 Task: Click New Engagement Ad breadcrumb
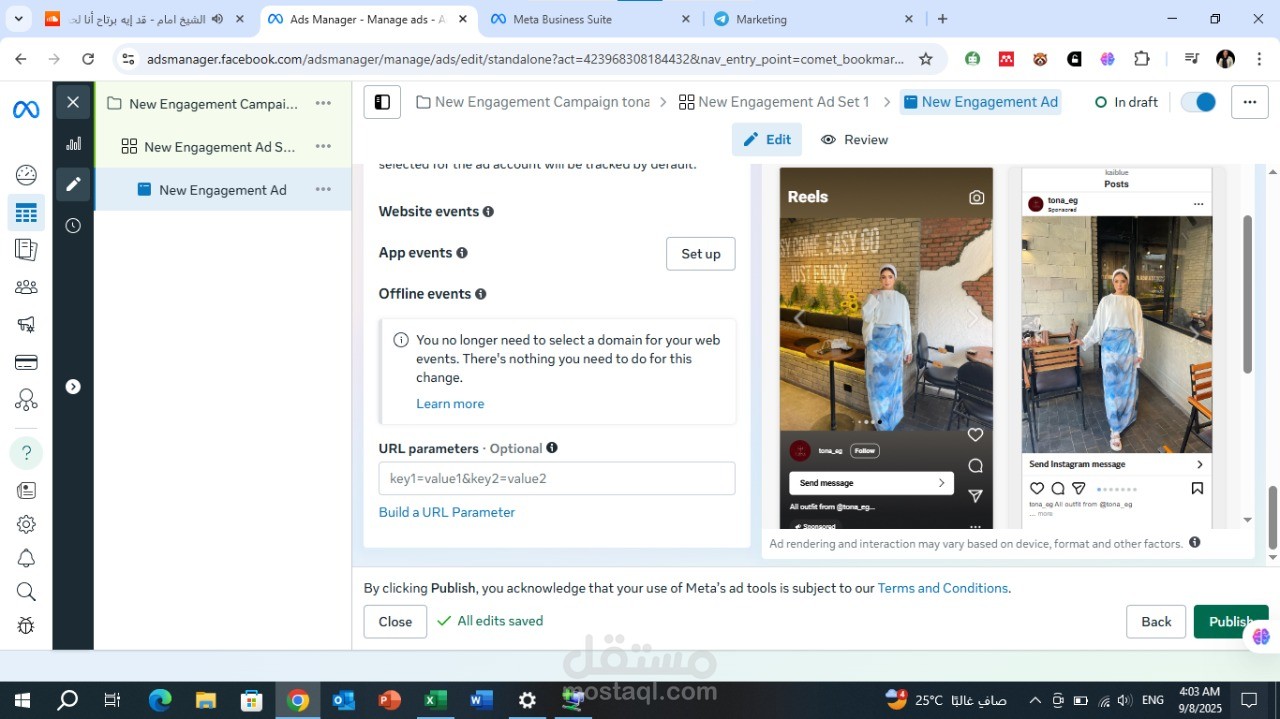[980, 102]
